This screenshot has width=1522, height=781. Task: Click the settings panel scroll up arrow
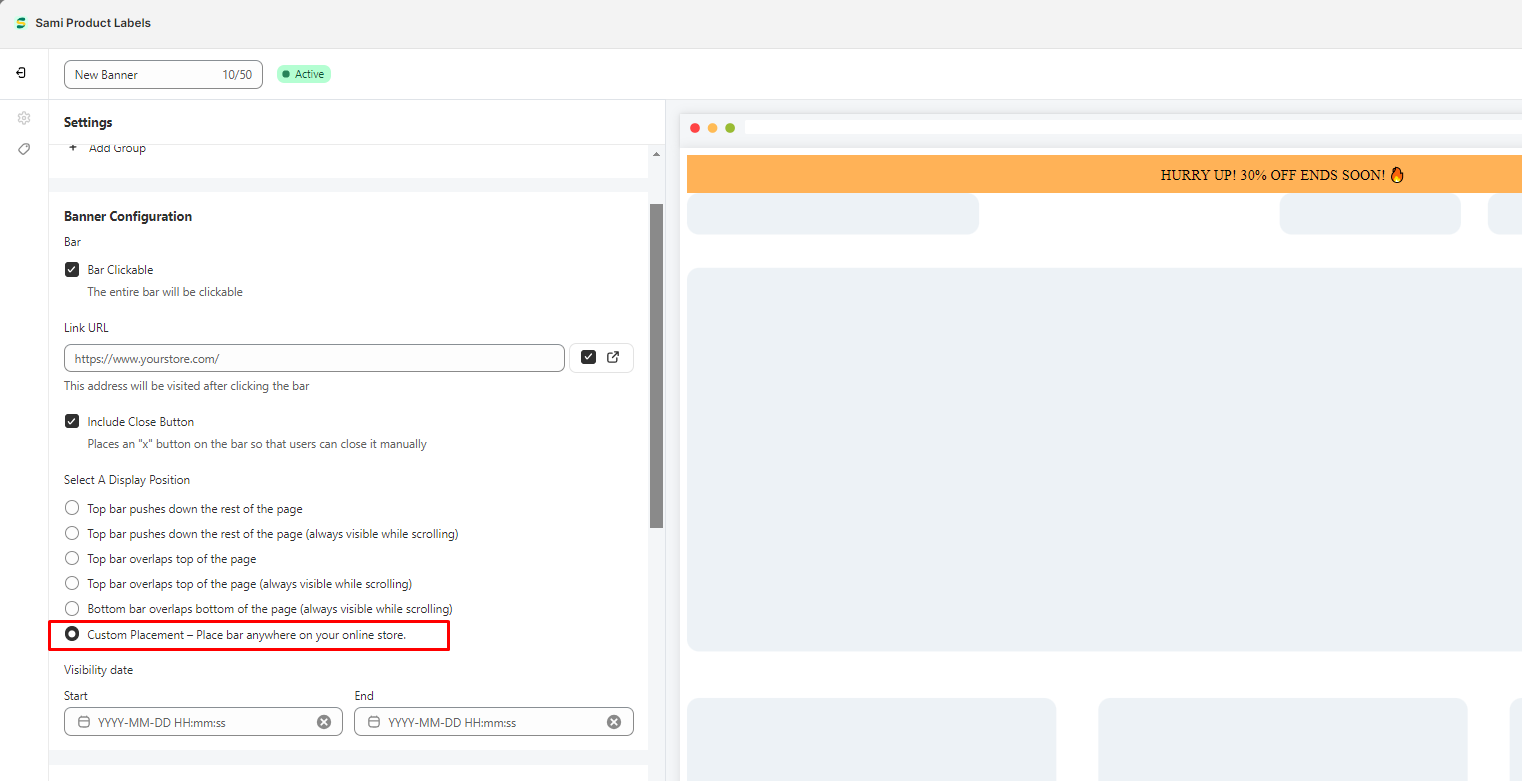[656, 155]
